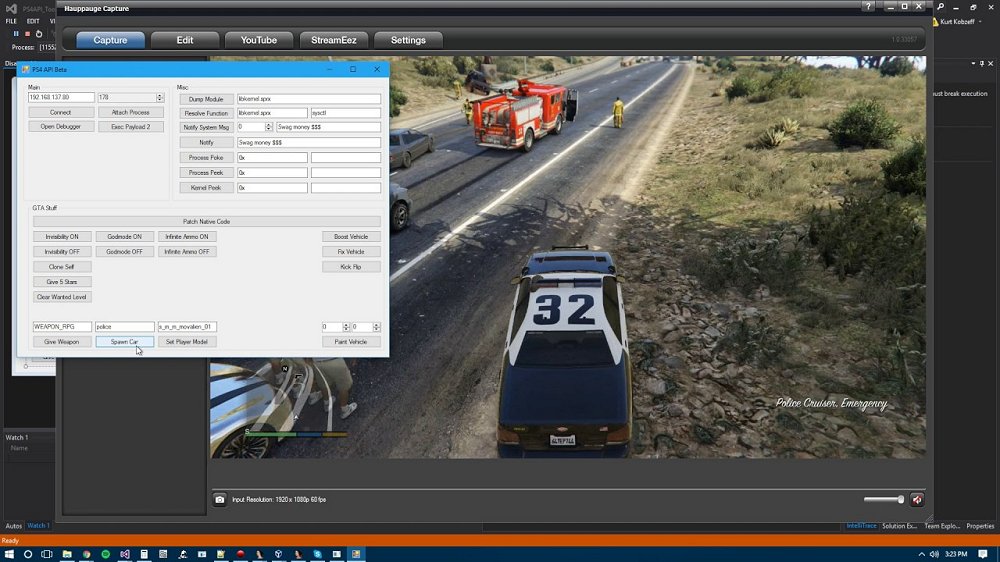This screenshot has width=1000, height=562.
Task: Click the IP address field 192.168.137.80
Action: point(61,98)
